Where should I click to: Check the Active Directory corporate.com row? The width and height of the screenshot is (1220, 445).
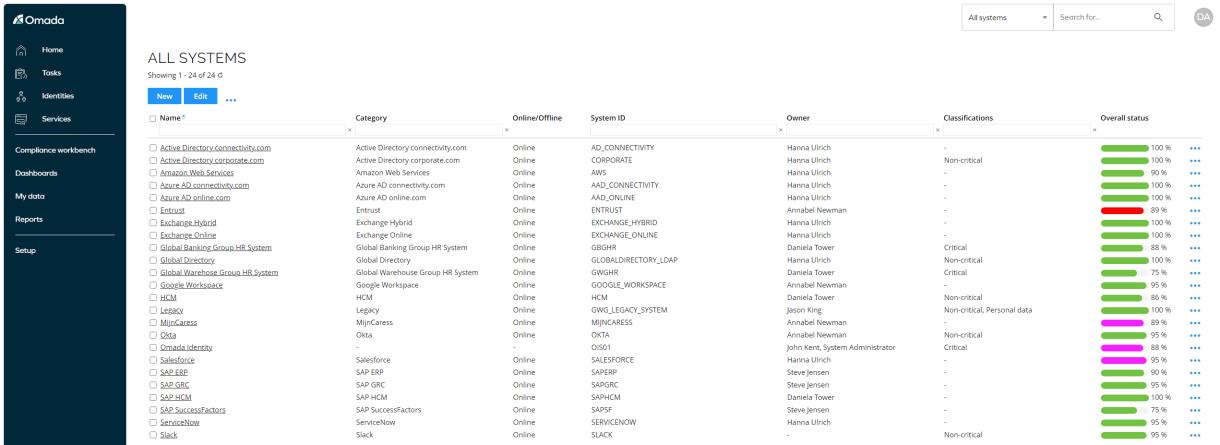tap(153, 160)
